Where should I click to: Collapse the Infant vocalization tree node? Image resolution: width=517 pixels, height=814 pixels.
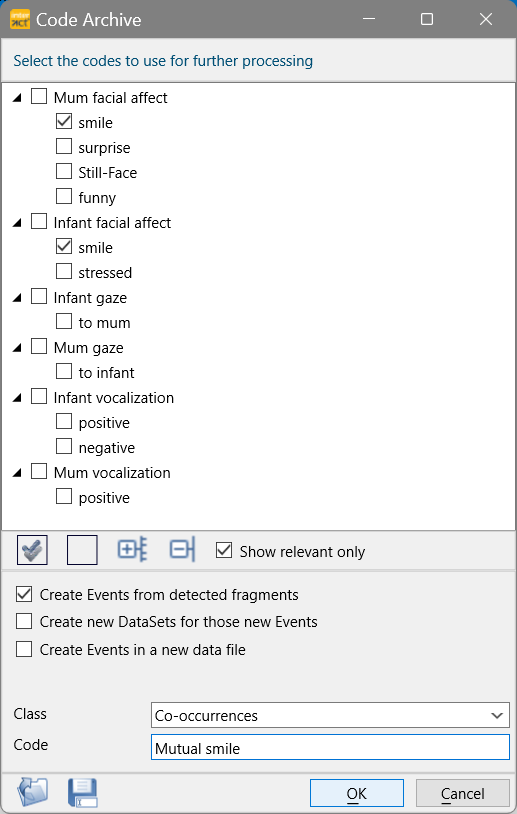click(x=17, y=398)
